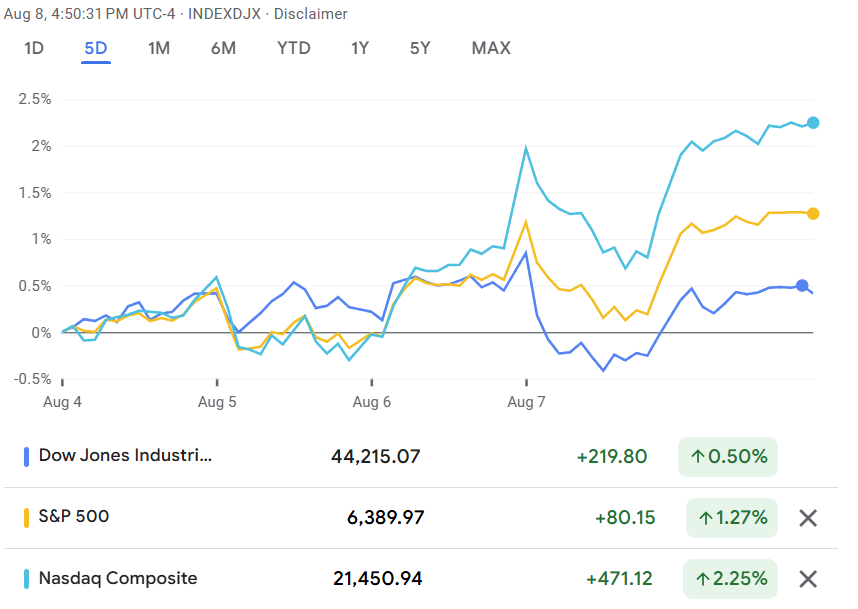Switch chart to 1M range
Screen dimensions: 858x609
coord(159,48)
